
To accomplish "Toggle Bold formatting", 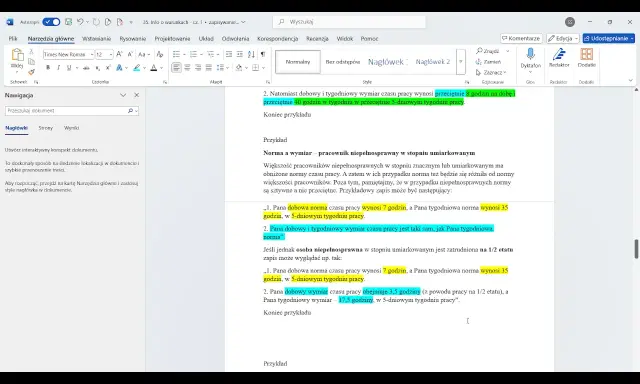I will (x=48, y=68).
